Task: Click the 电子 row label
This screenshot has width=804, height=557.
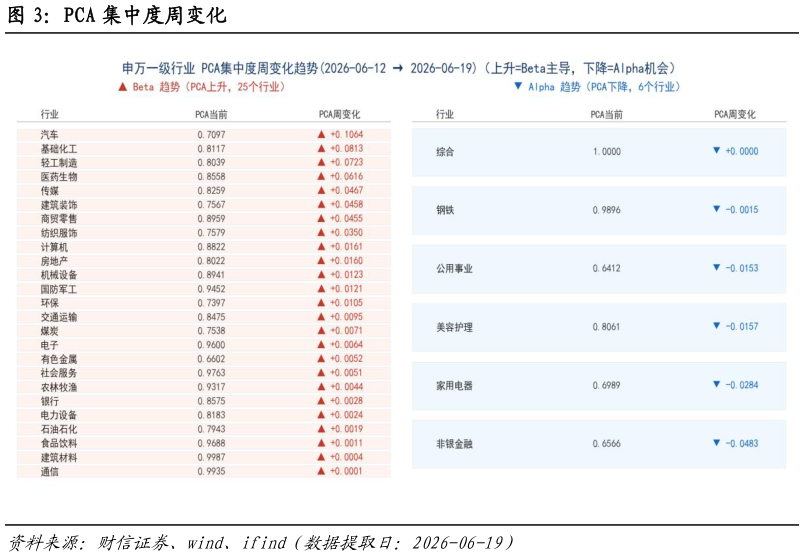Action: pos(50,345)
